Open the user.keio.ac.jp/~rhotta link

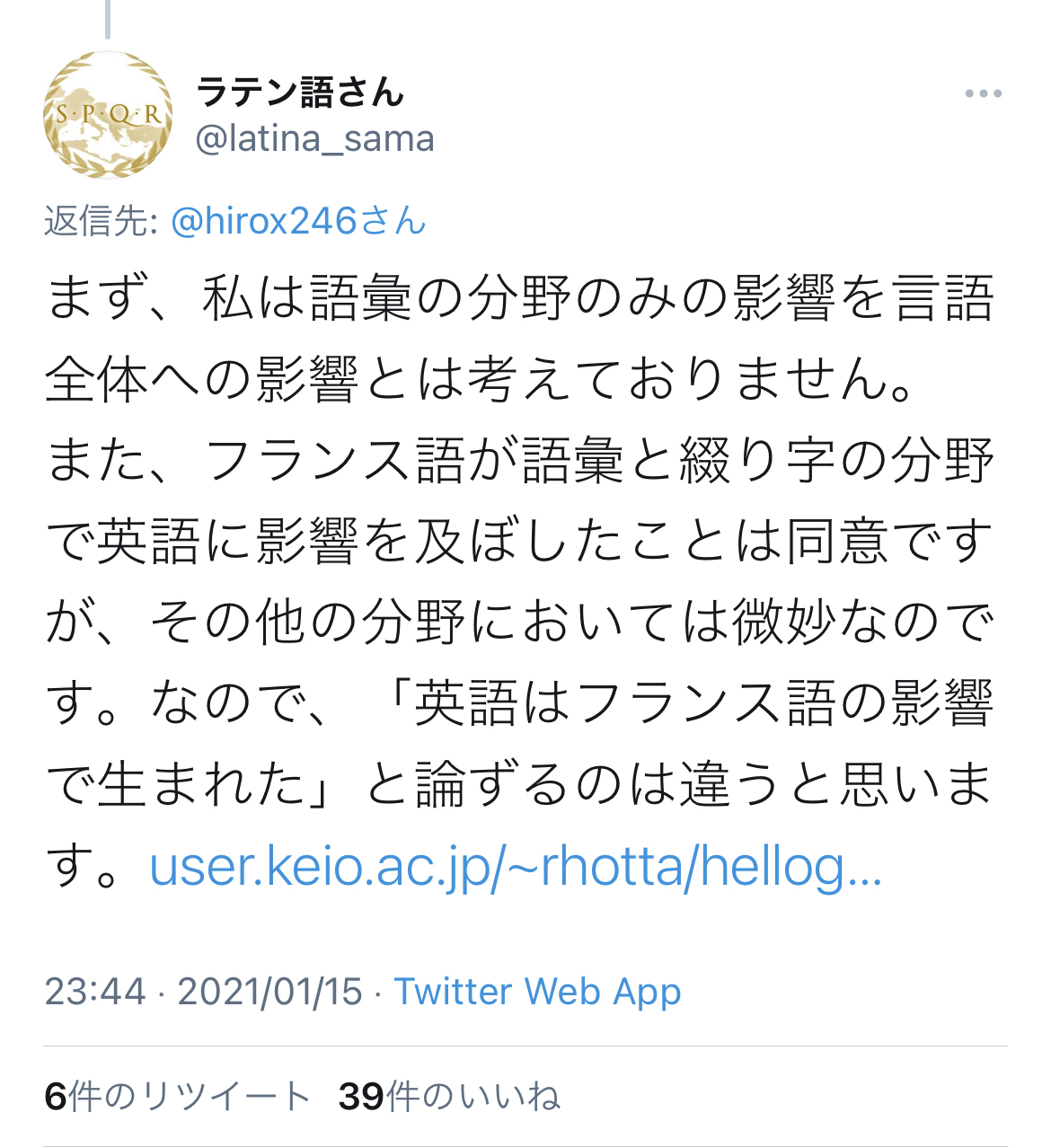click(x=516, y=867)
